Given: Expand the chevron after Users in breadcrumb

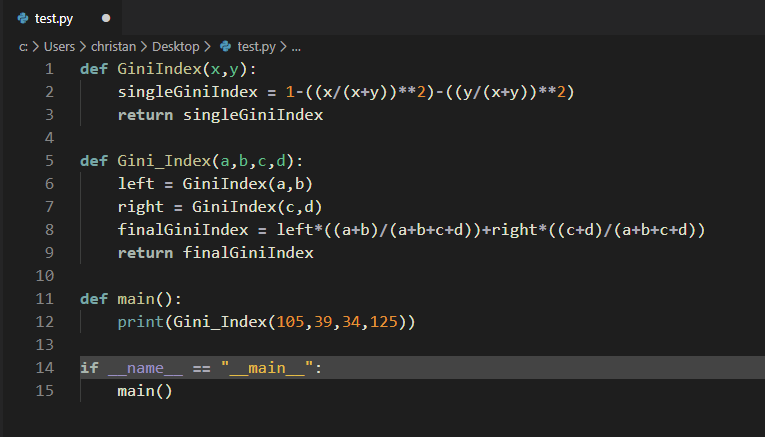Looking at the screenshot, I should [82, 47].
